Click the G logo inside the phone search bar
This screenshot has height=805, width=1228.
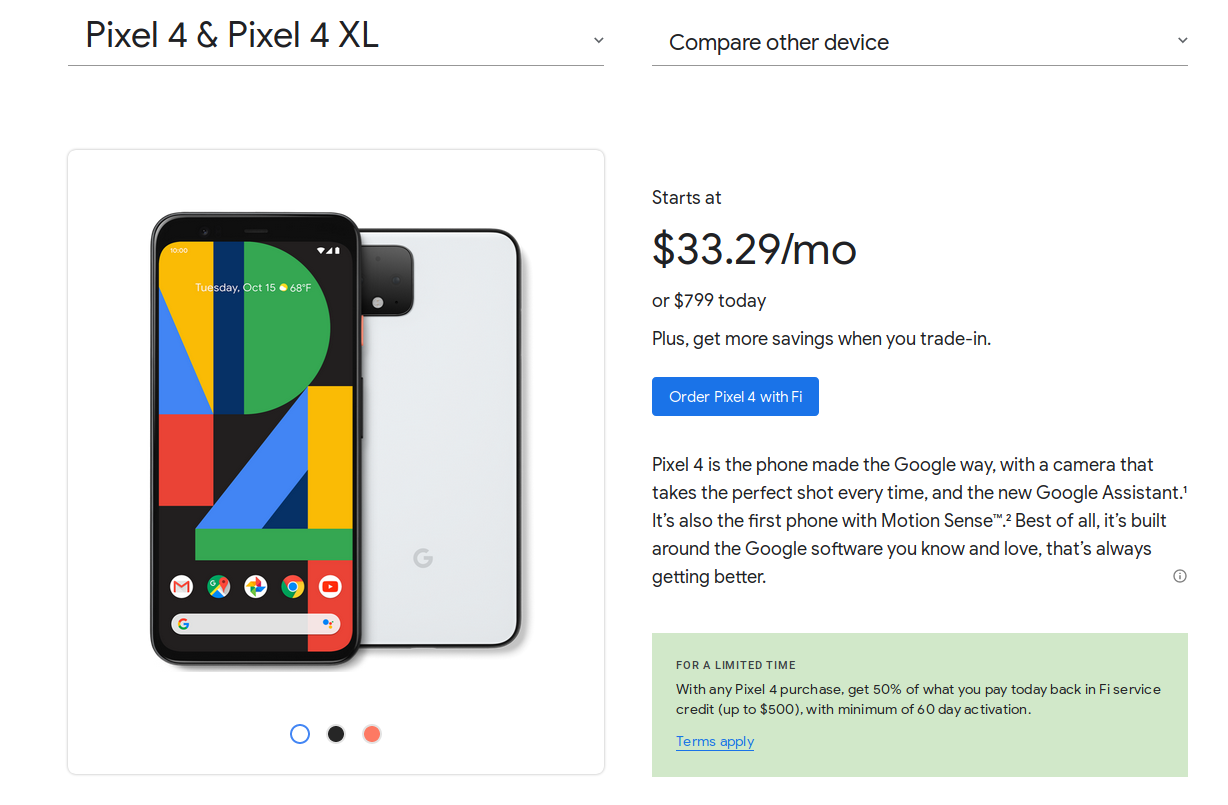(185, 623)
